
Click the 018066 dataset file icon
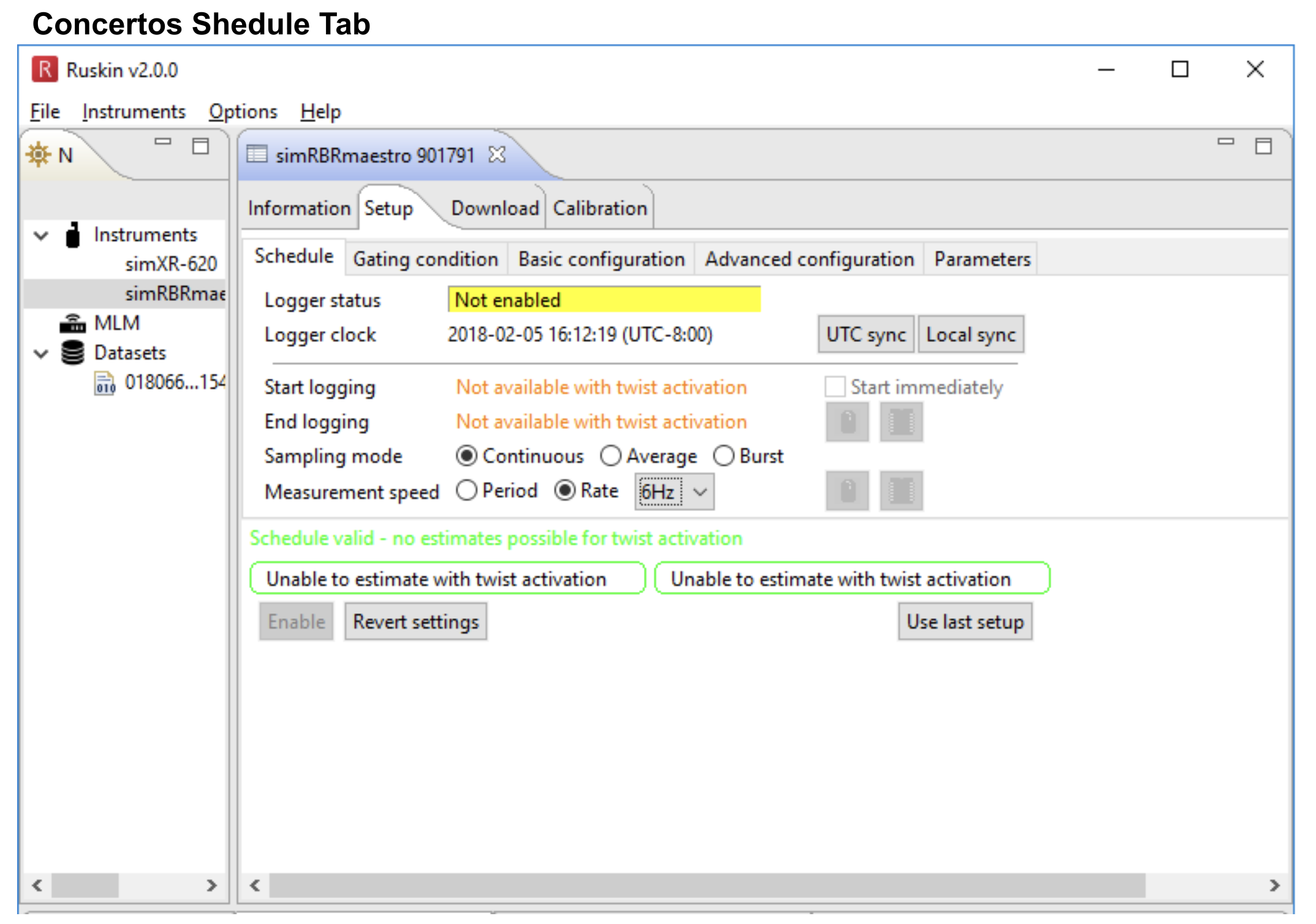pos(105,383)
